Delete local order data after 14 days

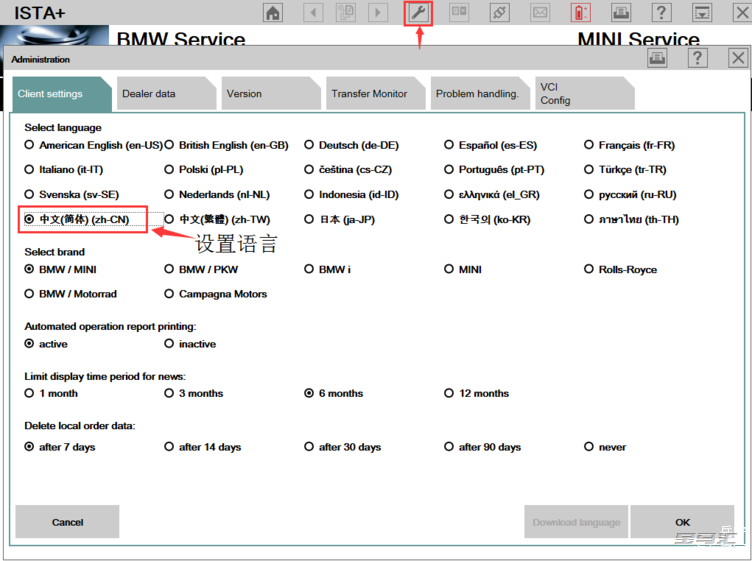(x=203, y=447)
